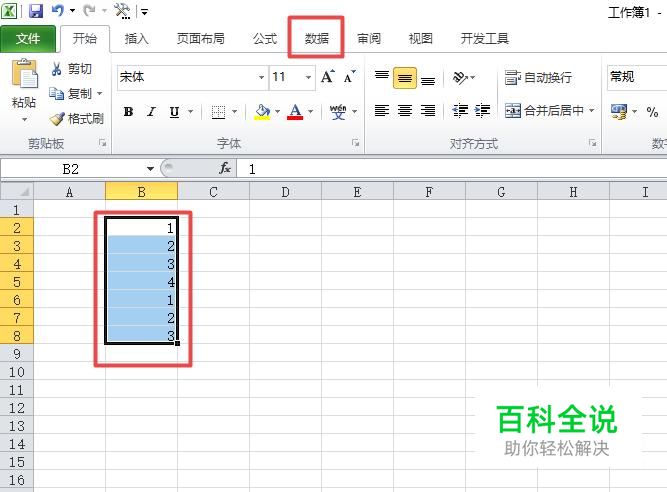Image resolution: width=667 pixels, height=492 pixels.
Task: Switch to the 公式 ribbon tab
Action: pos(265,39)
